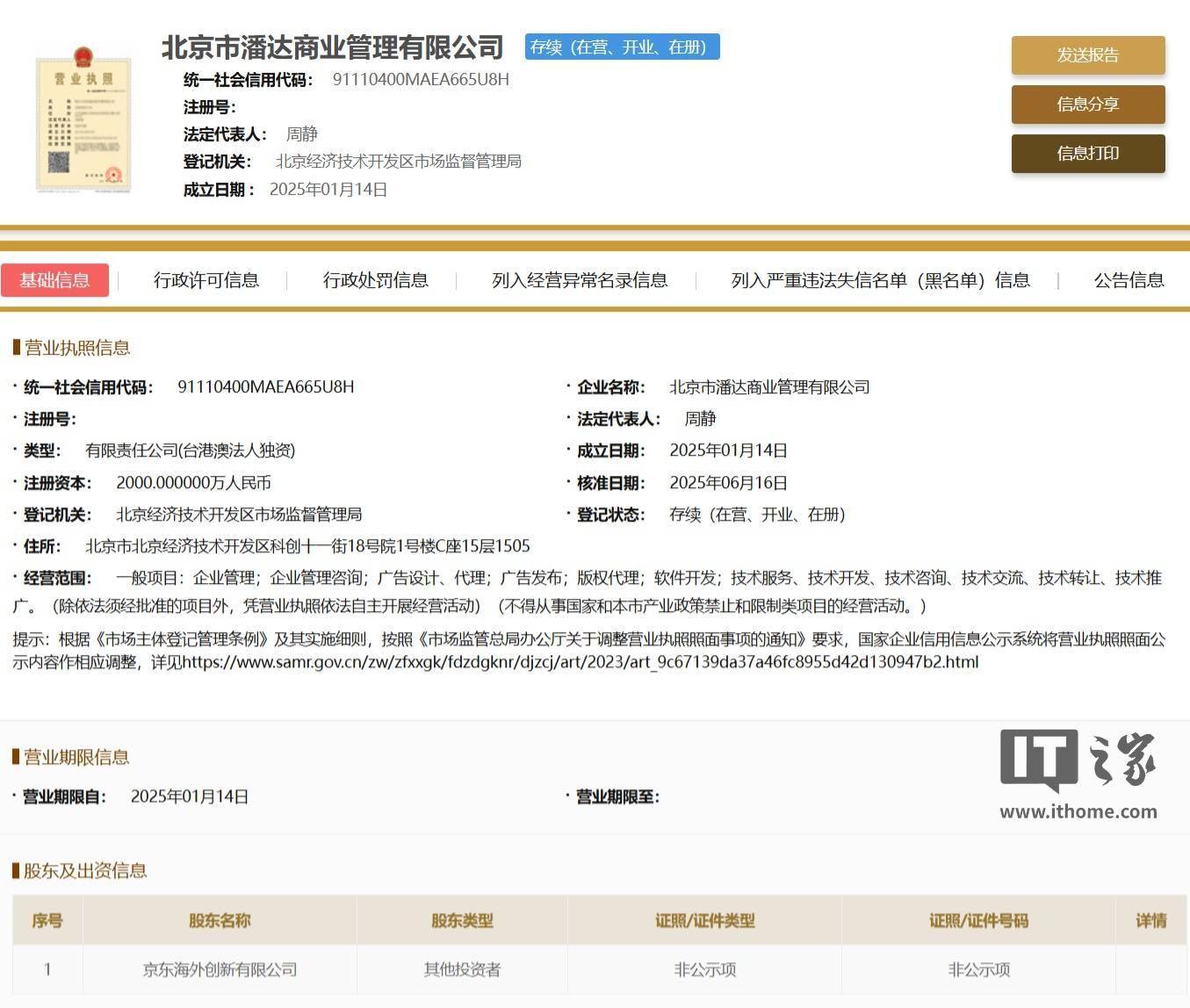Image resolution: width=1190 pixels, height=1008 pixels.
Task: Click the 证照/证件类型 column header
Action: [704, 920]
